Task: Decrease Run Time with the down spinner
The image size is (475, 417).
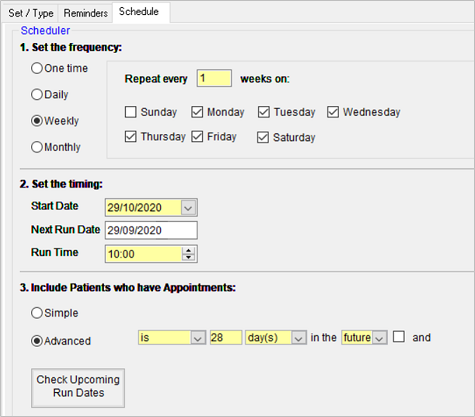Action: coord(189,257)
